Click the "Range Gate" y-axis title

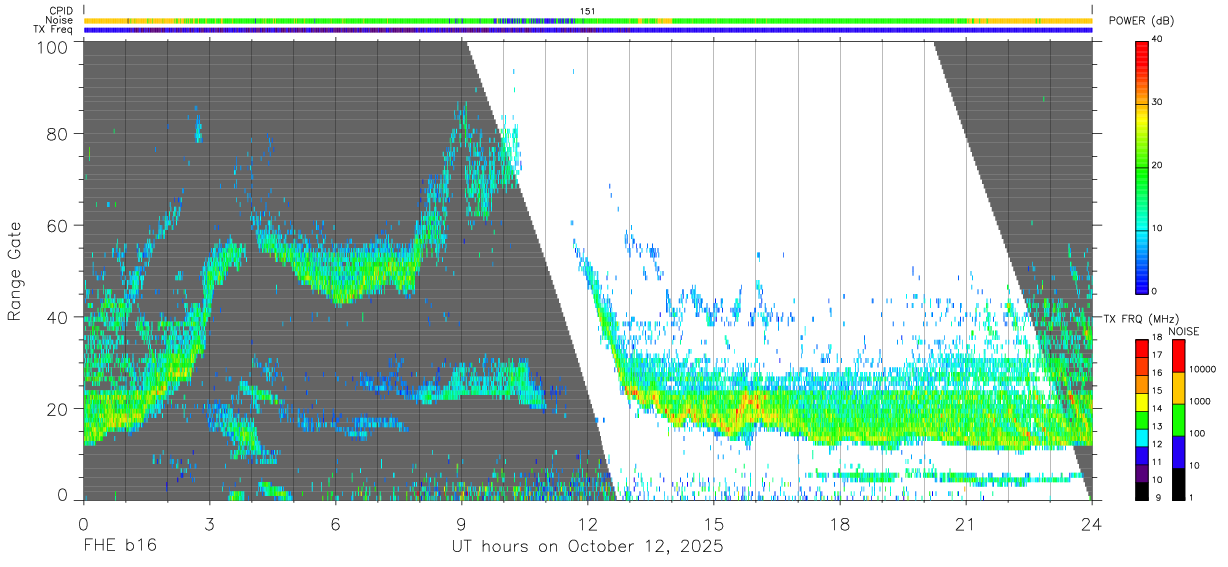pyautogui.click(x=15, y=271)
